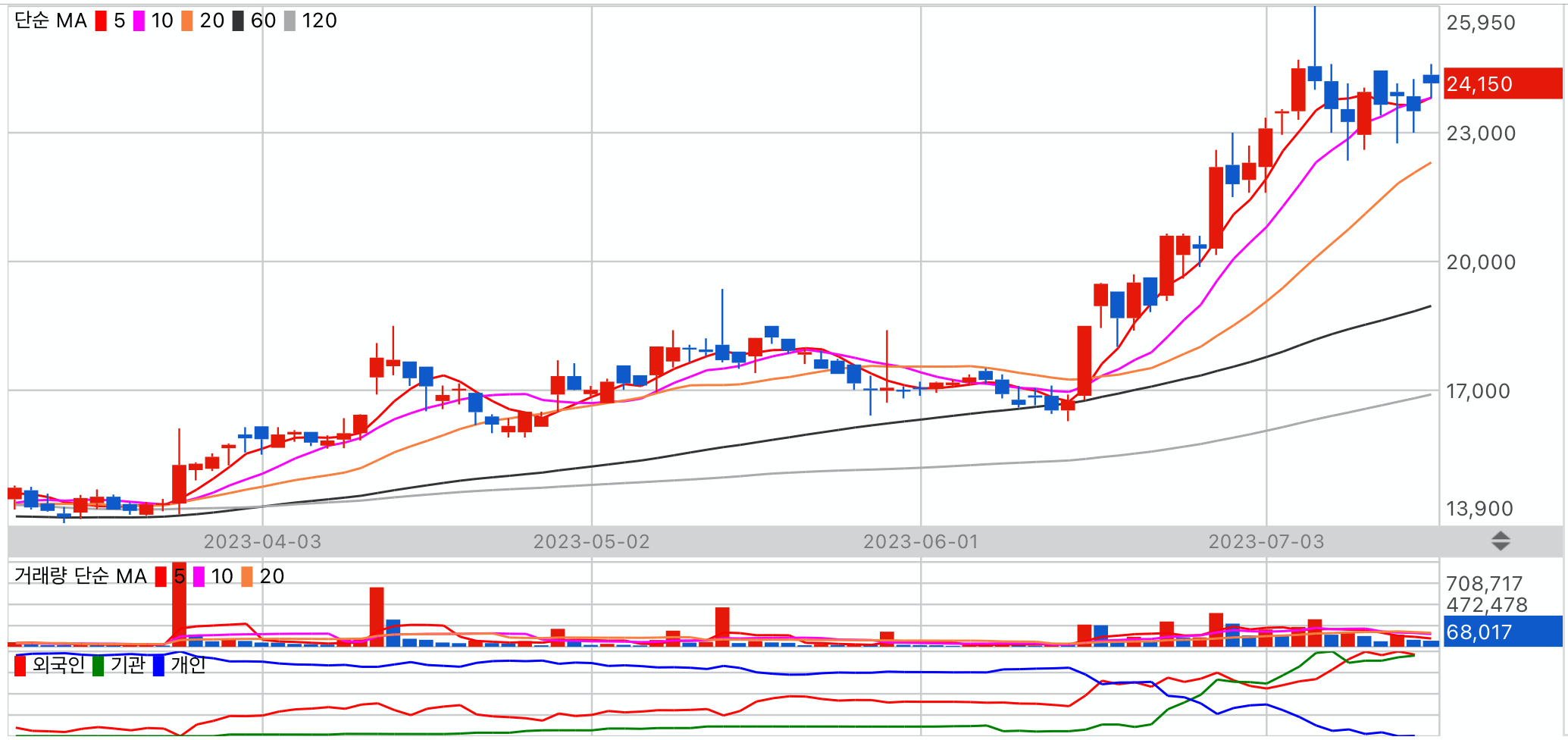The height and width of the screenshot is (740, 1568).
Task: Click the red 외국인 legend swatch
Action: pyautogui.click(x=20, y=666)
